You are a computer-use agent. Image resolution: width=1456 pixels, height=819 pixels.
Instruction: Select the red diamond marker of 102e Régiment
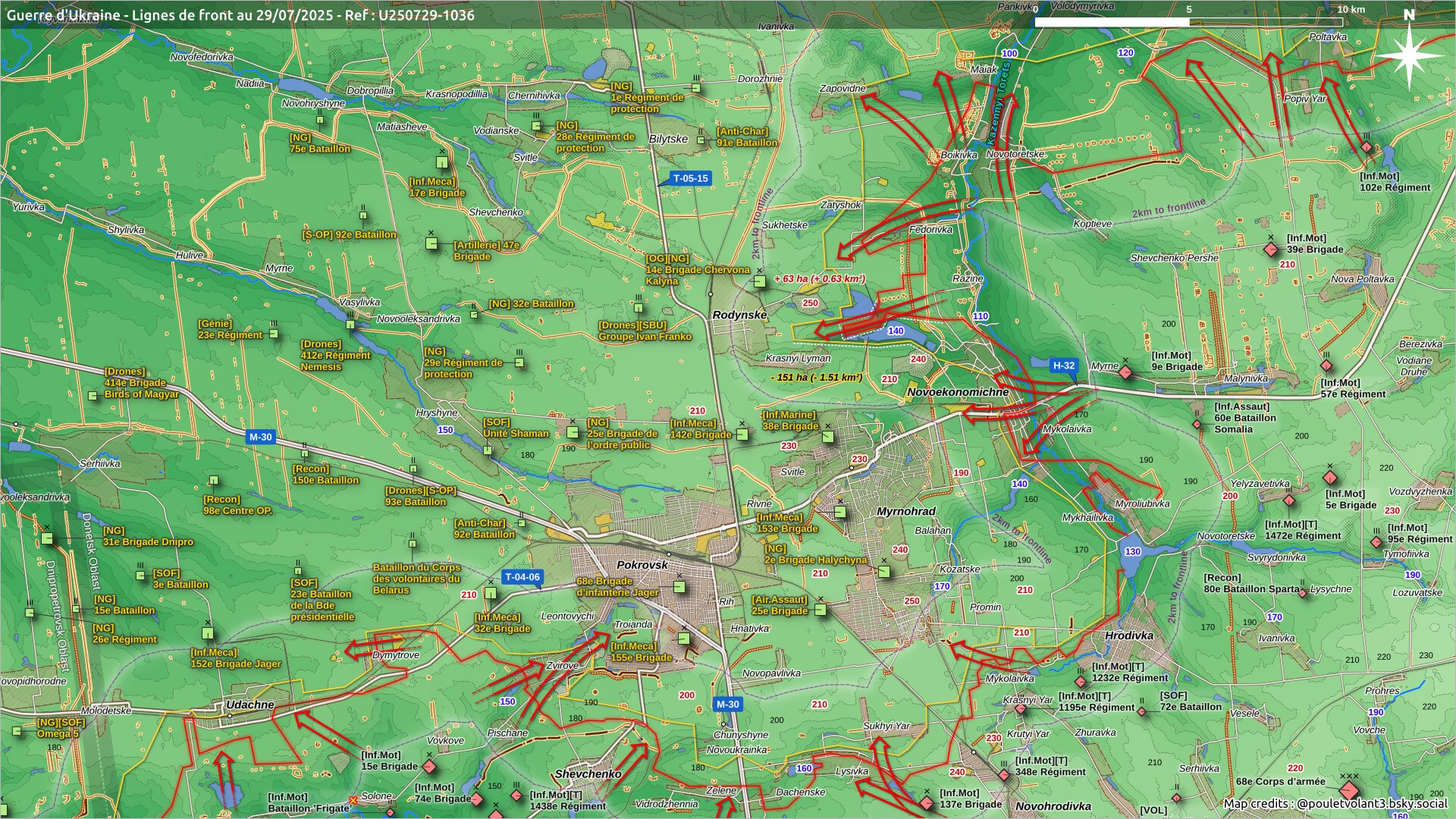click(x=1366, y=147)
